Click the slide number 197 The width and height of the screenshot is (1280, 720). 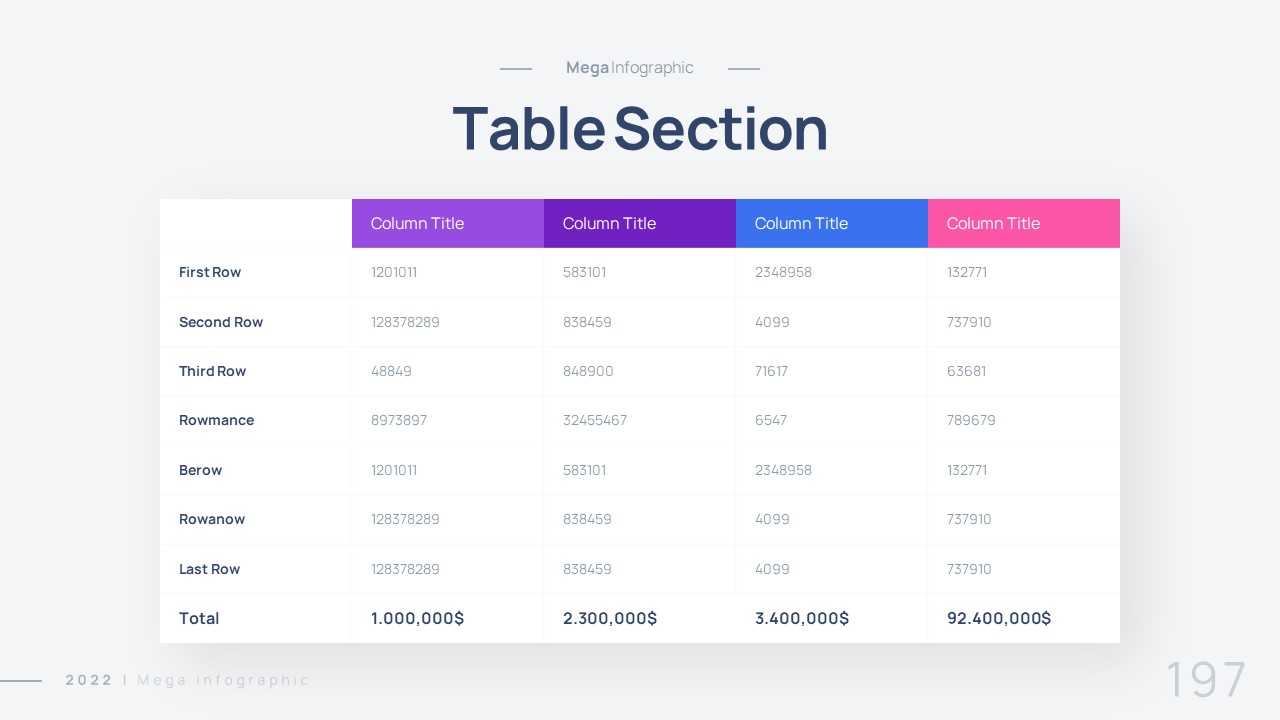coord(1206,680)
